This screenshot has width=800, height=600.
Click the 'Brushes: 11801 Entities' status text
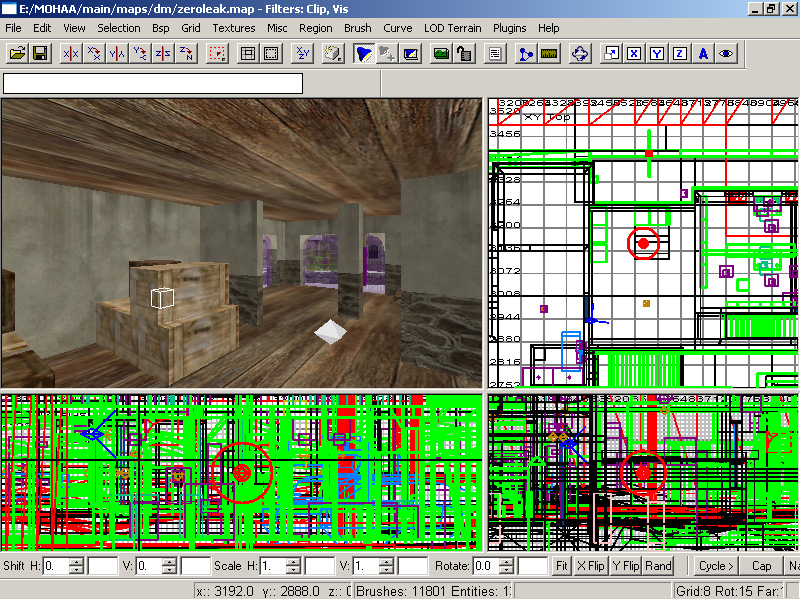tap(433, 591)
